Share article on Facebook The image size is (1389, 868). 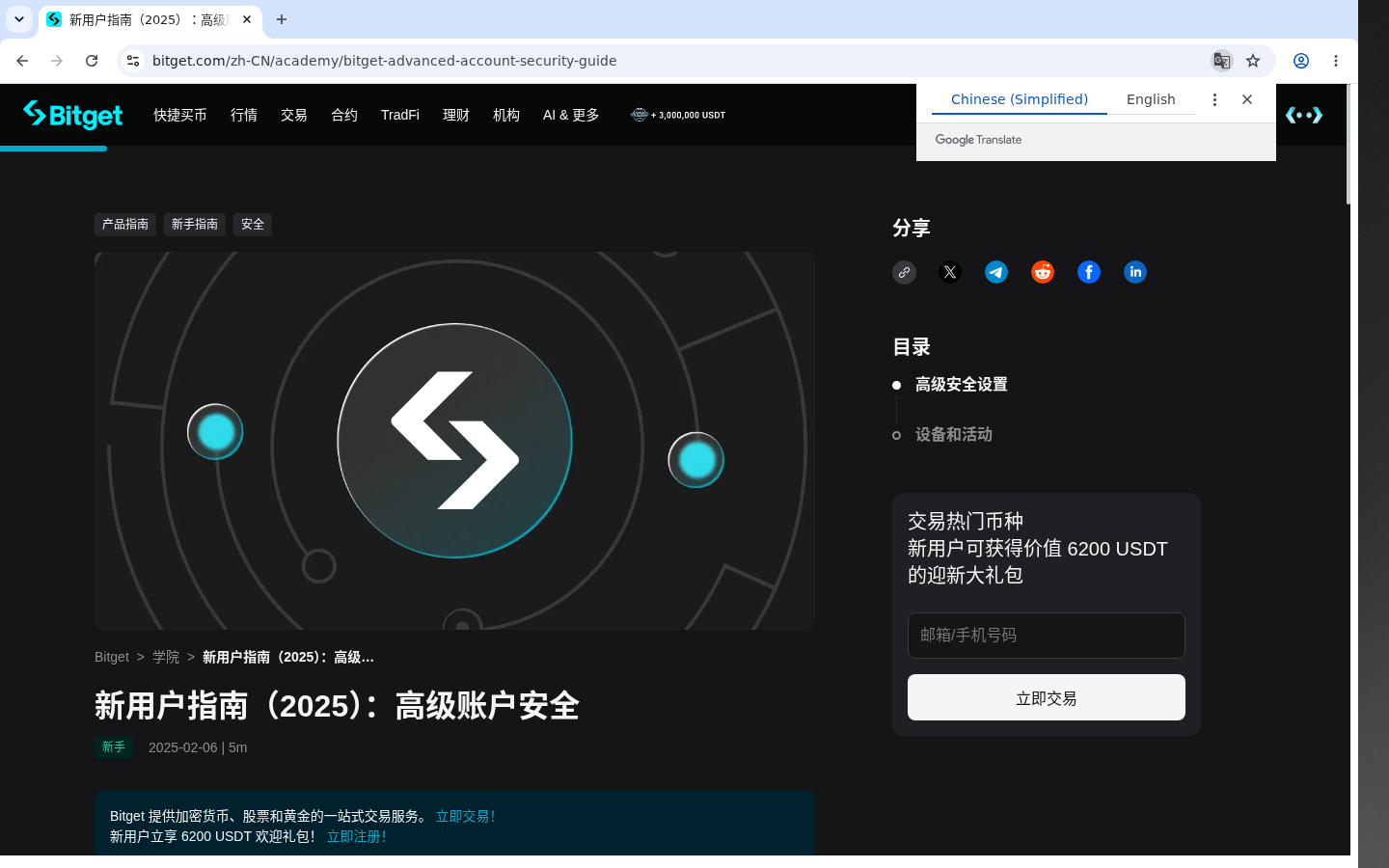[x=1089, y=272]
